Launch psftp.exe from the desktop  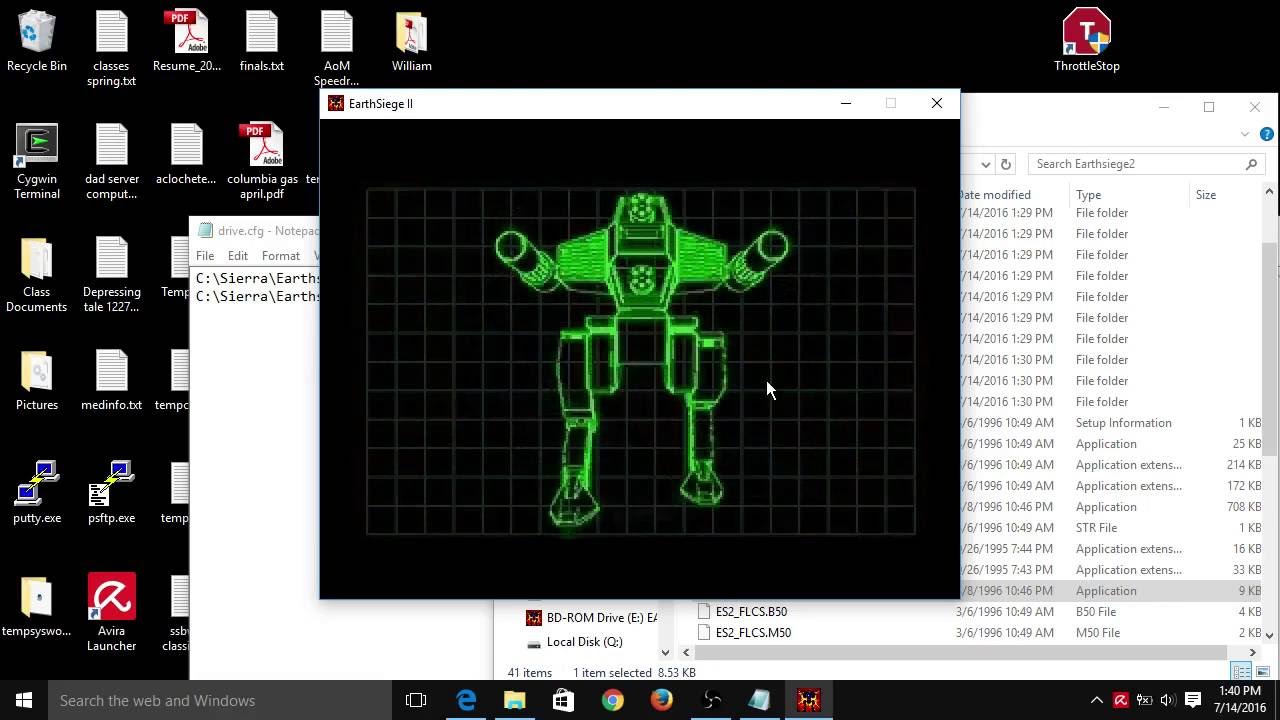112,492
